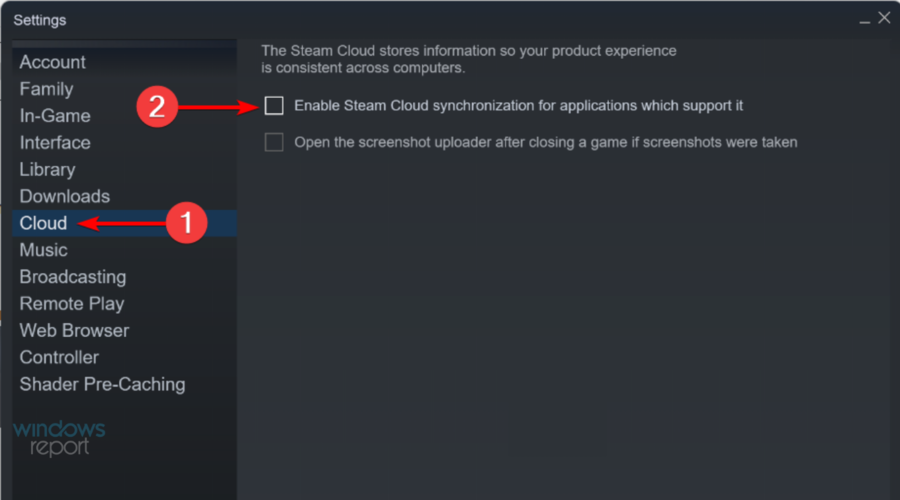Image resolution: width=900 pixels, height=500 pixels.
Task: Click the Enable Steam Cloud synchronization label text
Action: (518, 106)
